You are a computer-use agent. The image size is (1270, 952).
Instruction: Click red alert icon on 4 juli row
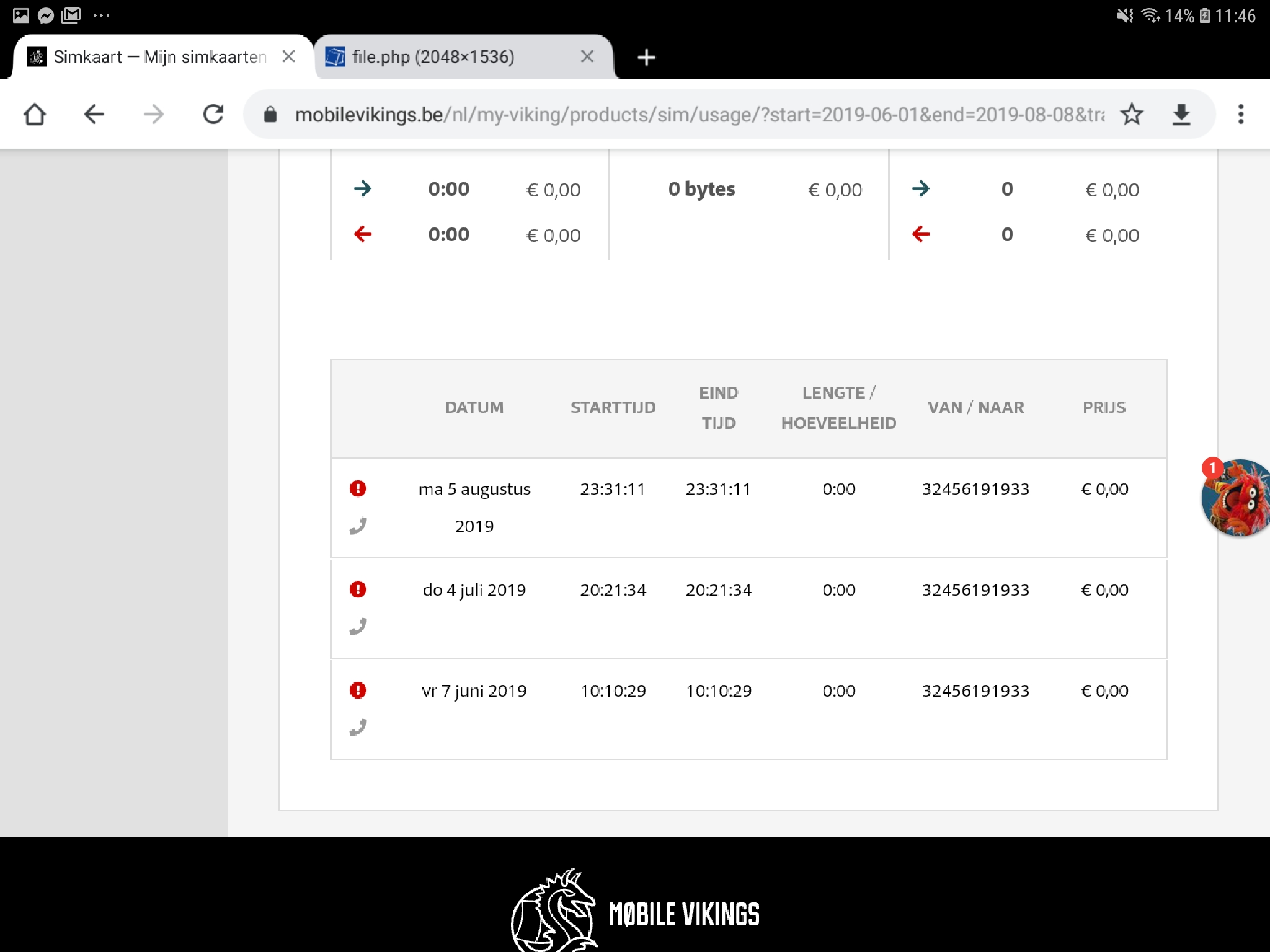coord(358,589)
